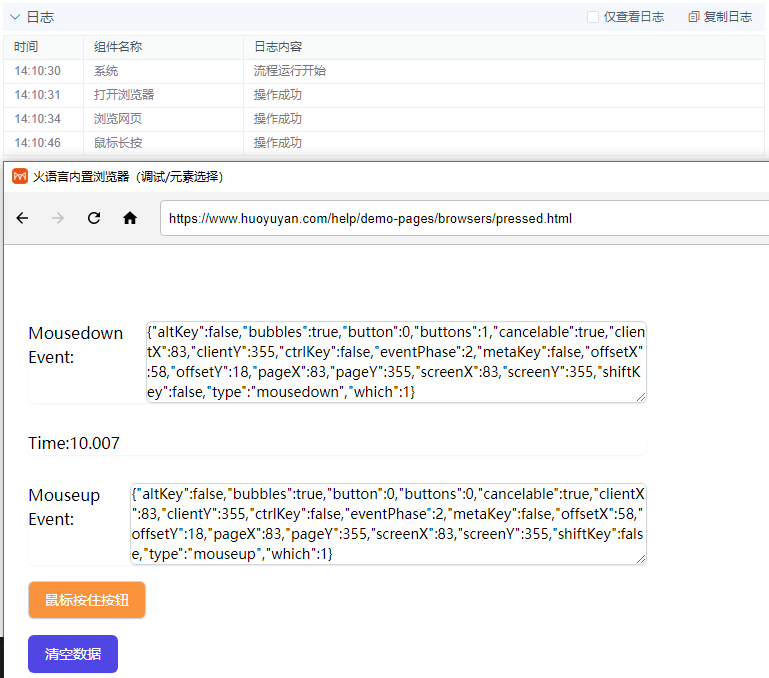This screenshot has height=678, width=769.
Task: Reload the page with refresh icon
Action: tap(94, 218)
